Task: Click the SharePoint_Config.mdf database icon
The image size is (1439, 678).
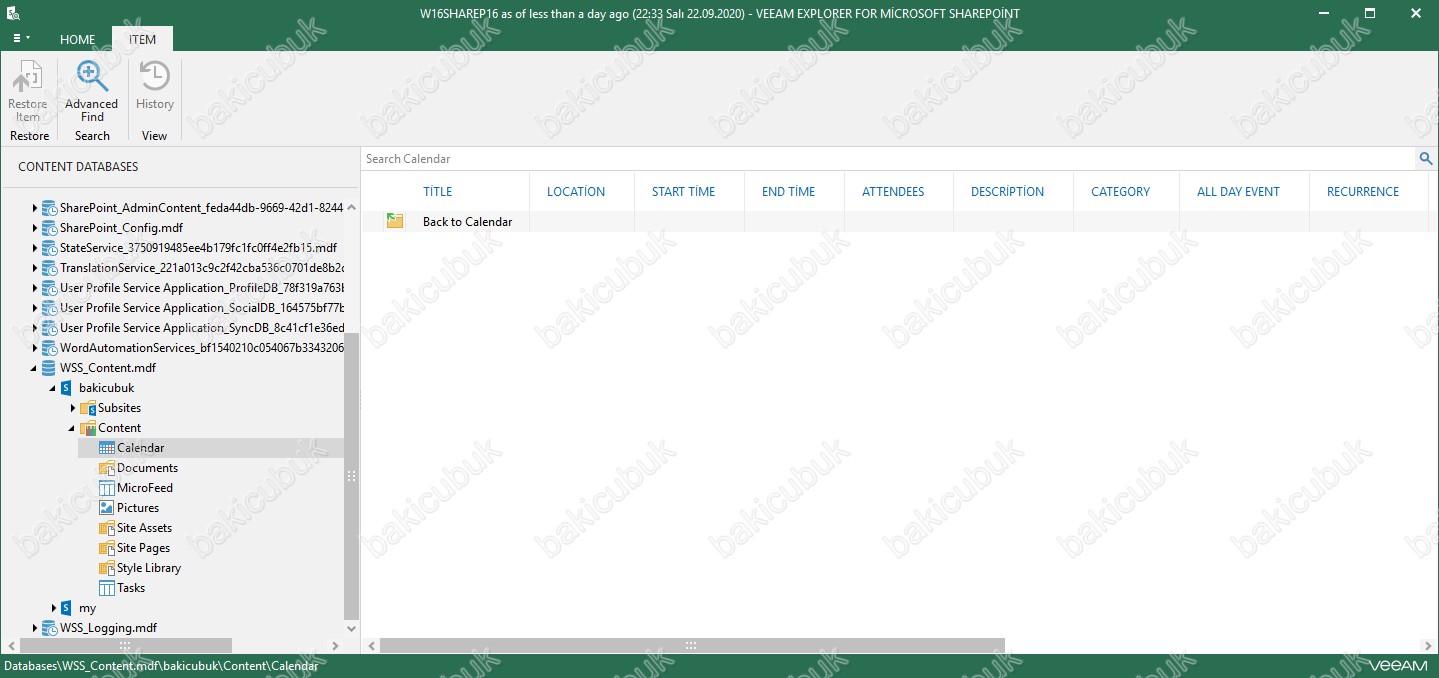Action: click(49, 228)
